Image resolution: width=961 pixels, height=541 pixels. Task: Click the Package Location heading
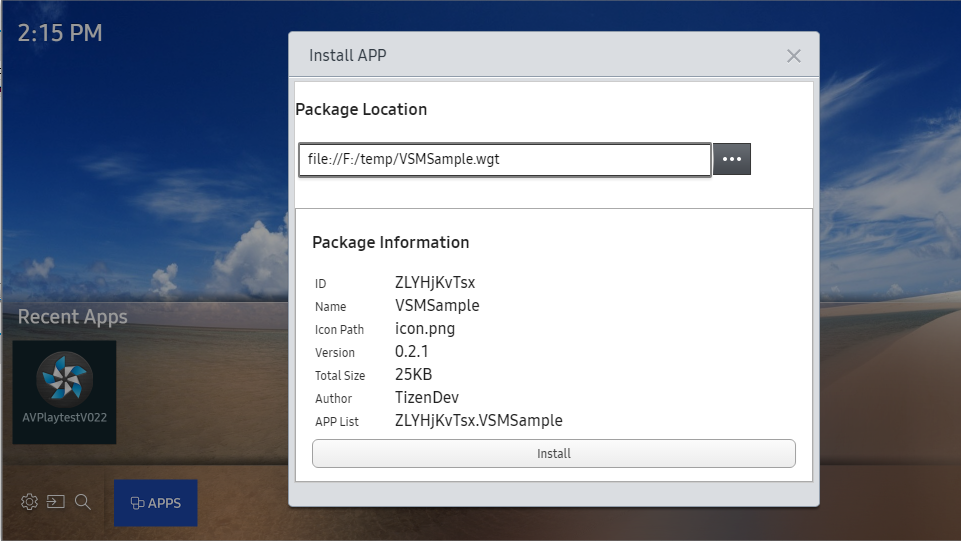(x=361, y=110)
